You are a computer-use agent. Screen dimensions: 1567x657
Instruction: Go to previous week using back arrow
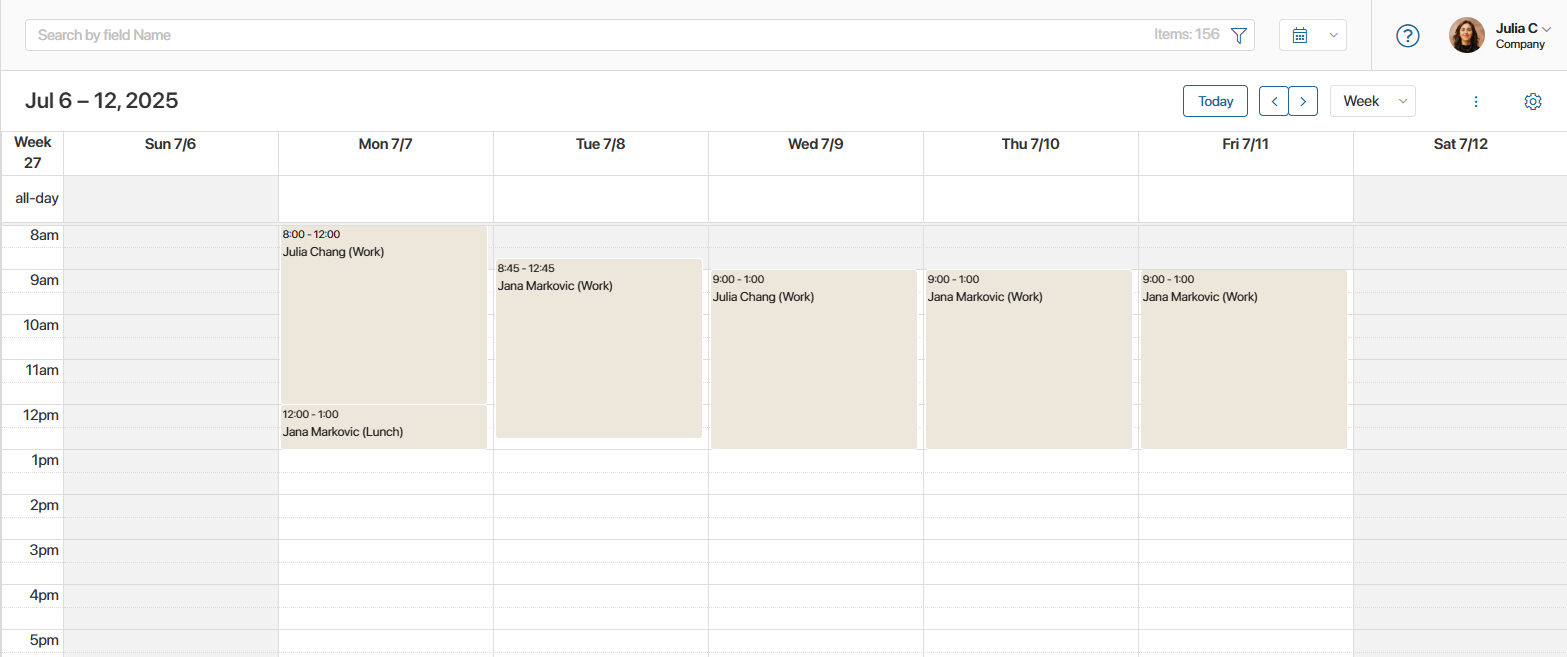coord(1274,101)
